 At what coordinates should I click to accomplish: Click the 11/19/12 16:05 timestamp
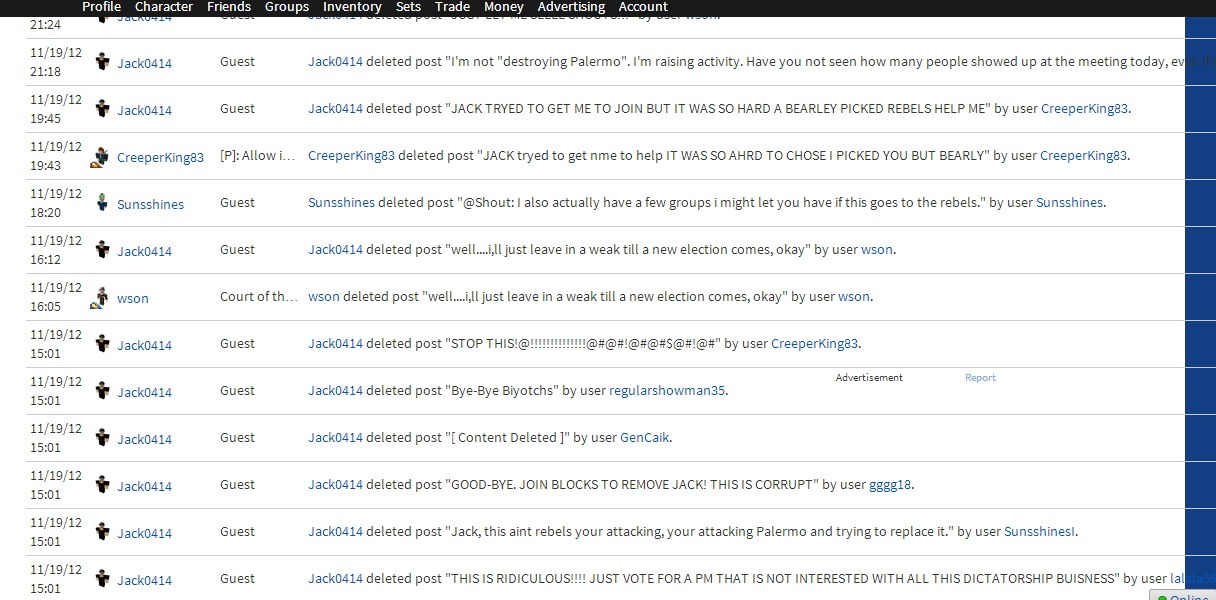[x=56, y=297]
